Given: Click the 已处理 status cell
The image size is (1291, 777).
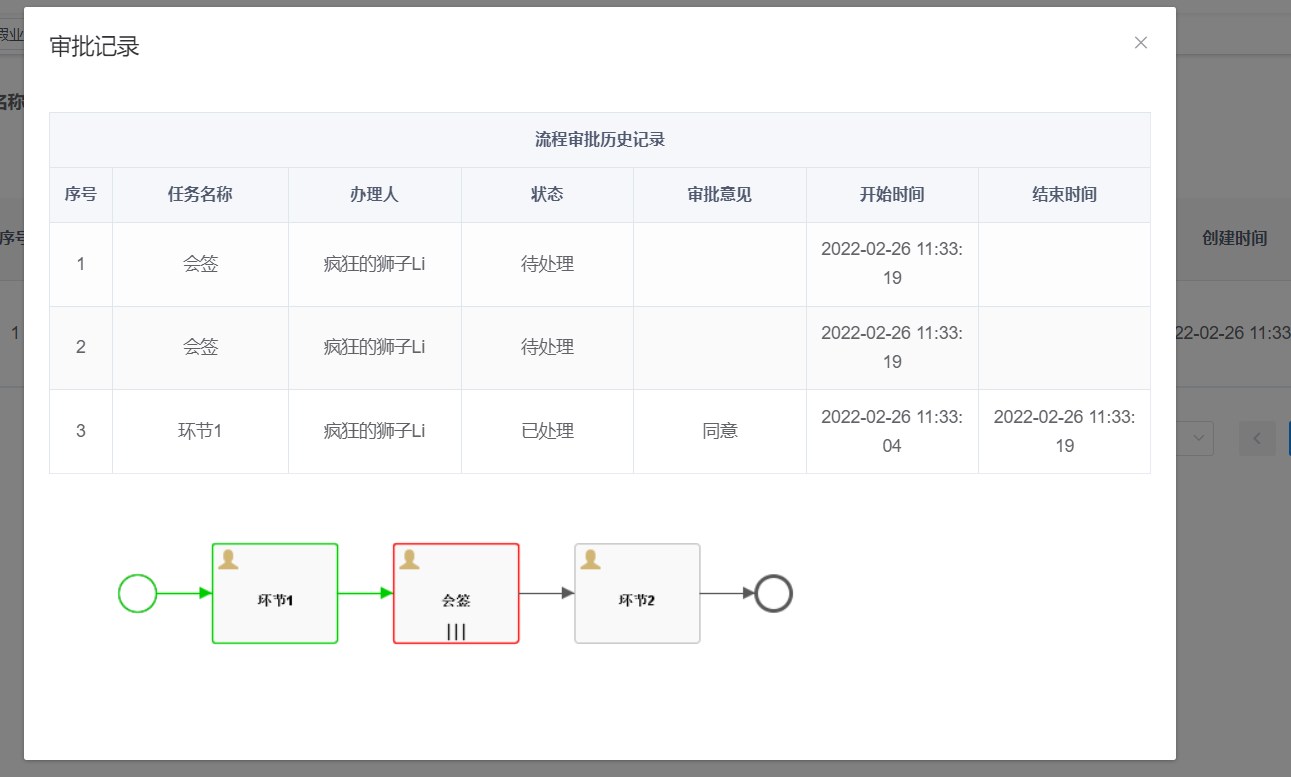Looking at the screenshot, I should tap(547, 431).
